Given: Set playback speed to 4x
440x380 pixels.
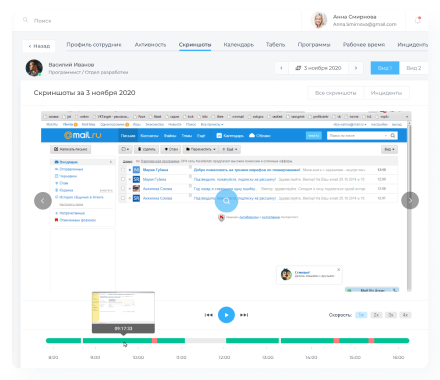Looking at the screenshot, I should (405, 315).
